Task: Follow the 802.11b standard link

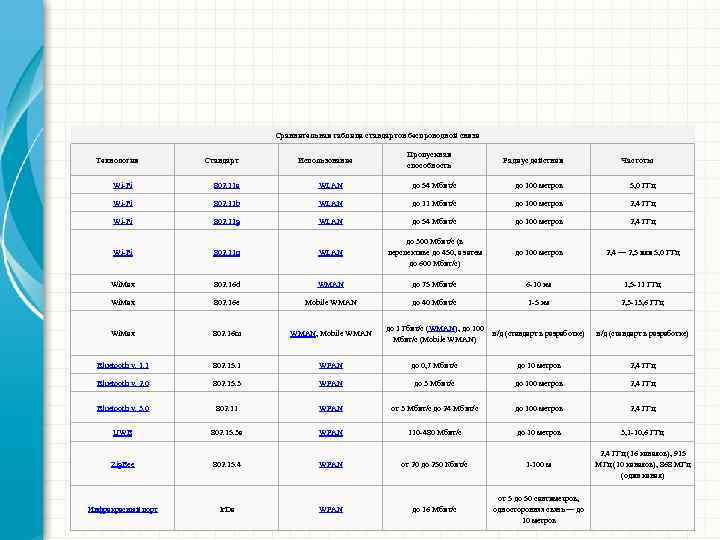Action: (x=226, y=203)
